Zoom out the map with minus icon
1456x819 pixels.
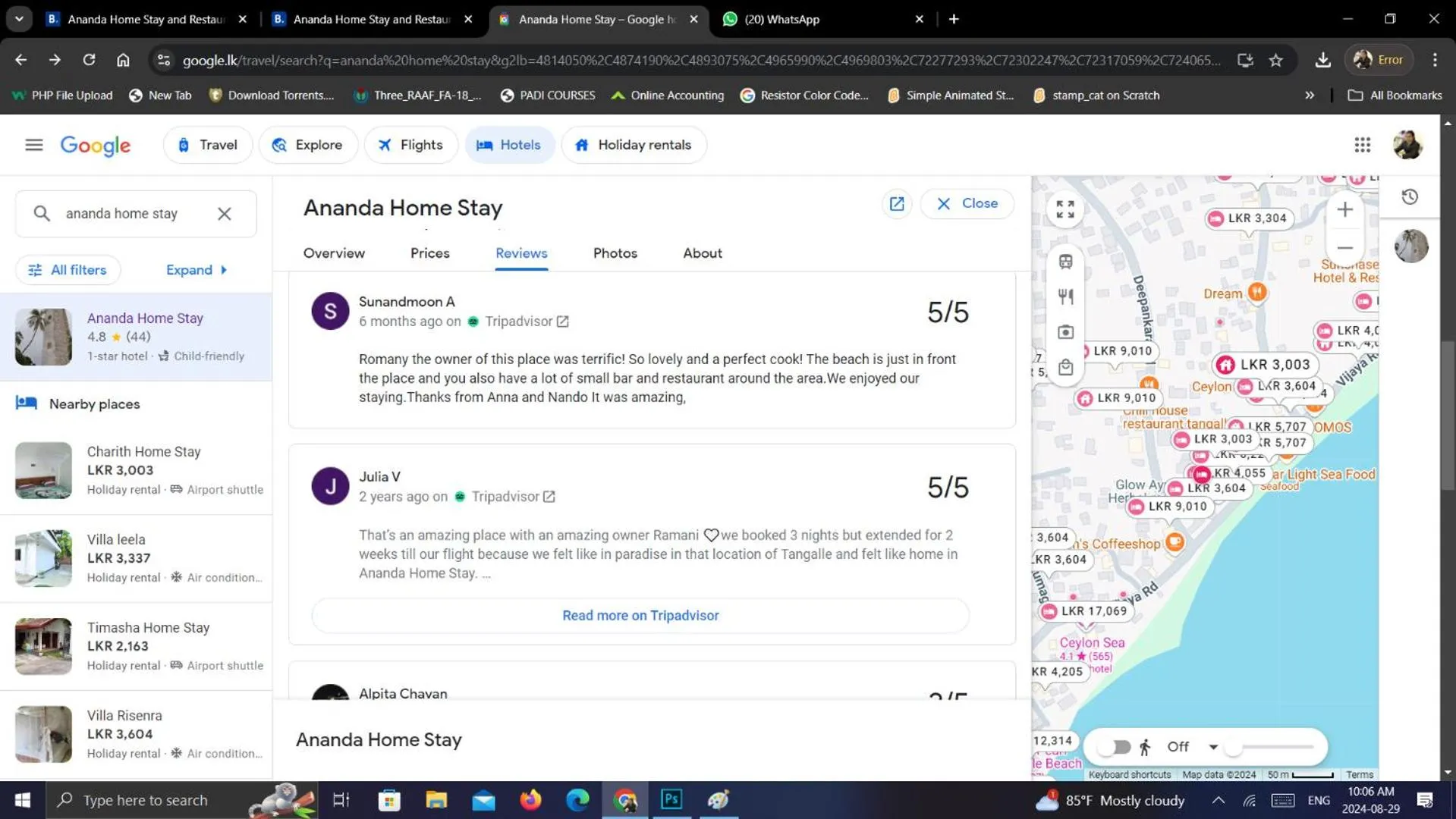pos(1344,248)
